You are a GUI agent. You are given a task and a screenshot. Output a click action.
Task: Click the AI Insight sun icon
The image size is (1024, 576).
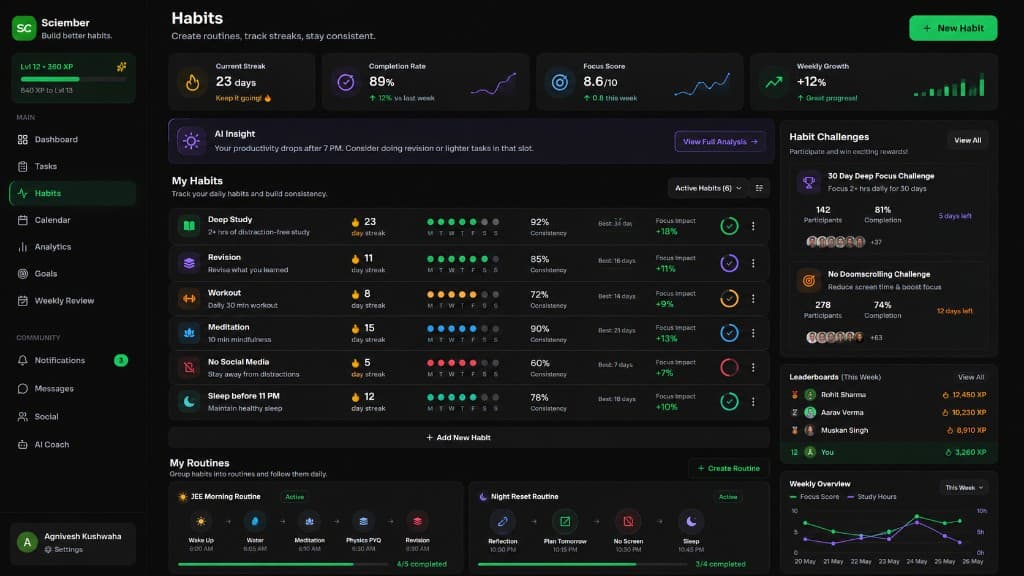pos(191,141)
